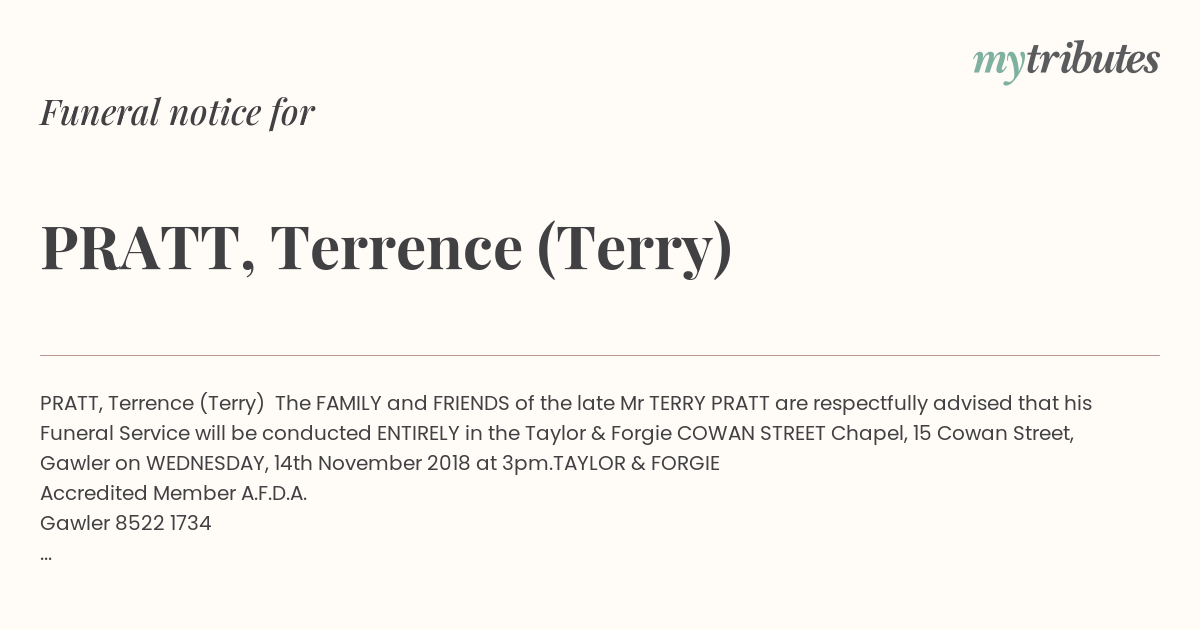The image size is (1200, 630).
Task: Click the horizontal divider line
Action: 600,355
